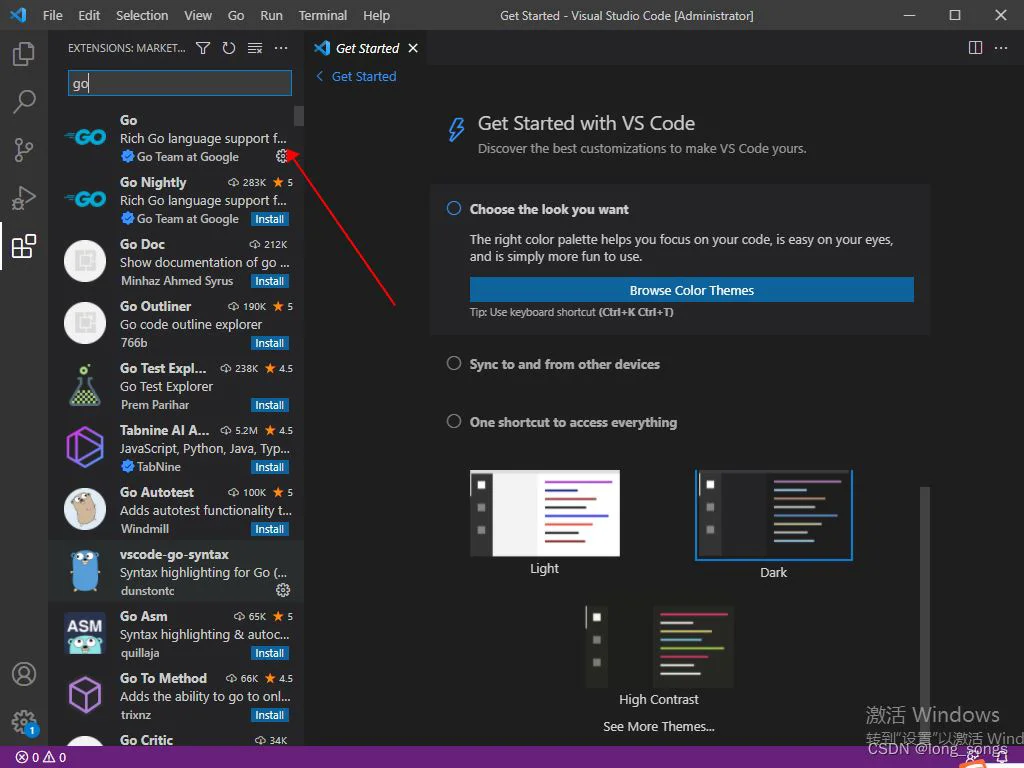
Task: Select the Go Autotest gopher icon
Action: coord(85,509)
